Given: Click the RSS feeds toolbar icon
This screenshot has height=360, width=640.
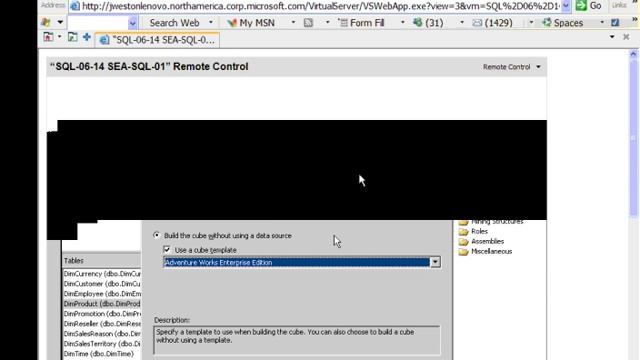Looking at the screenshot, I should click(308, 23).
